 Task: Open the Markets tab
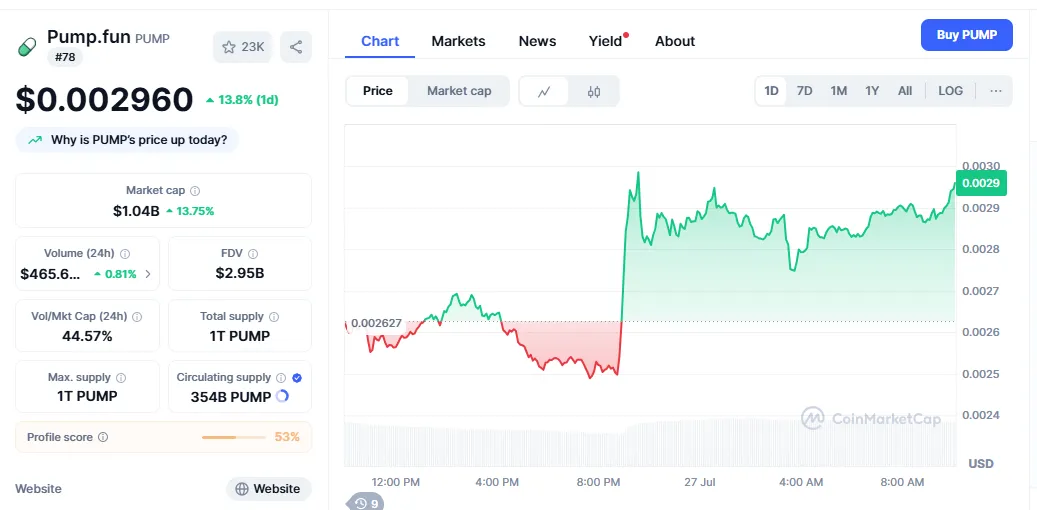[458, 41]
